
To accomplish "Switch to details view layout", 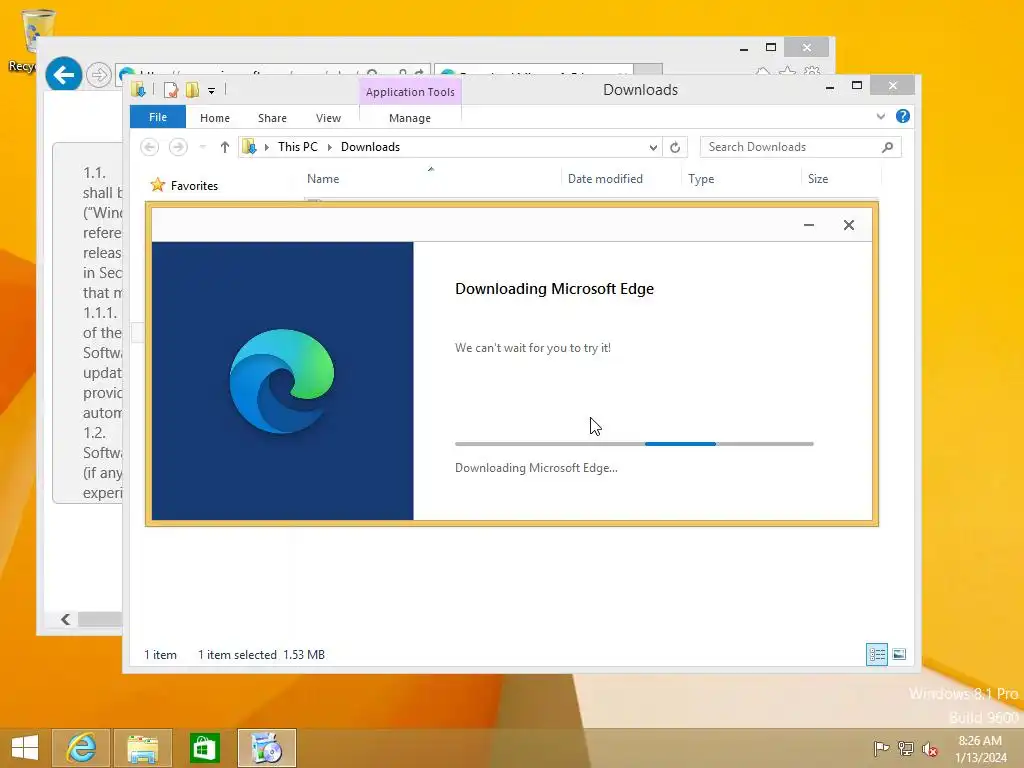I will coord(876,654).
